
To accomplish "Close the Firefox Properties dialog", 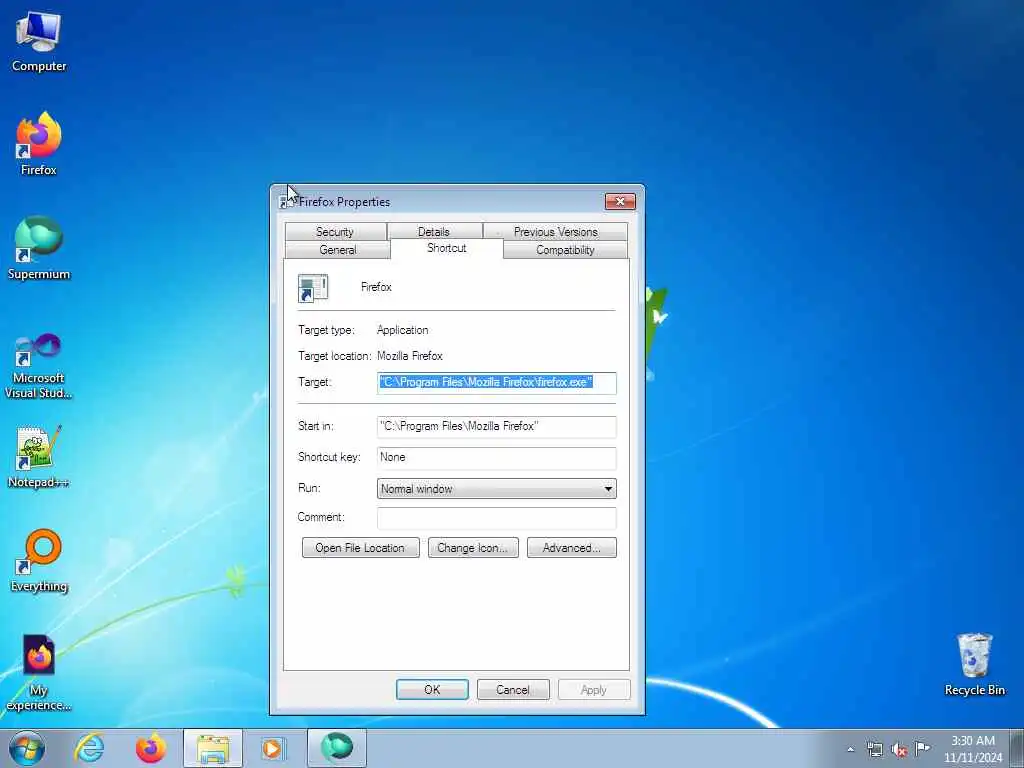I will (620, 202).
